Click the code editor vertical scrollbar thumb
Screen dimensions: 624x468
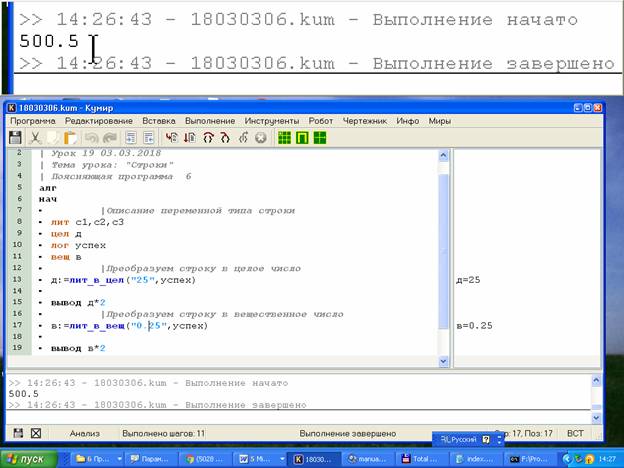444,251
